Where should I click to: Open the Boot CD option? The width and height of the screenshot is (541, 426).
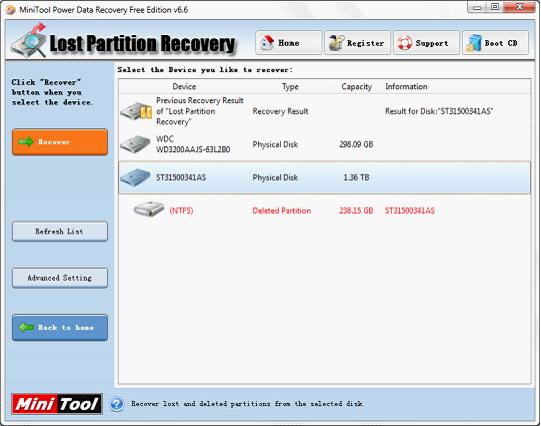[495, 43]
